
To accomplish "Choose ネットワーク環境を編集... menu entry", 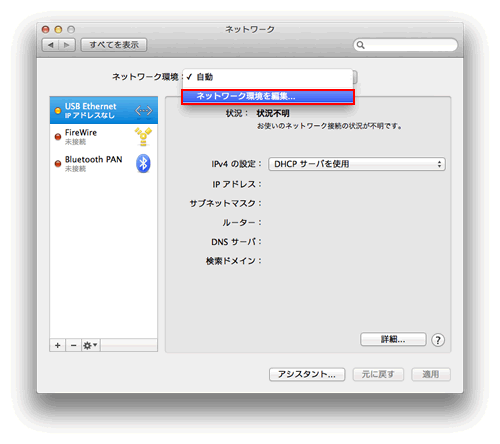I will 268,97.
